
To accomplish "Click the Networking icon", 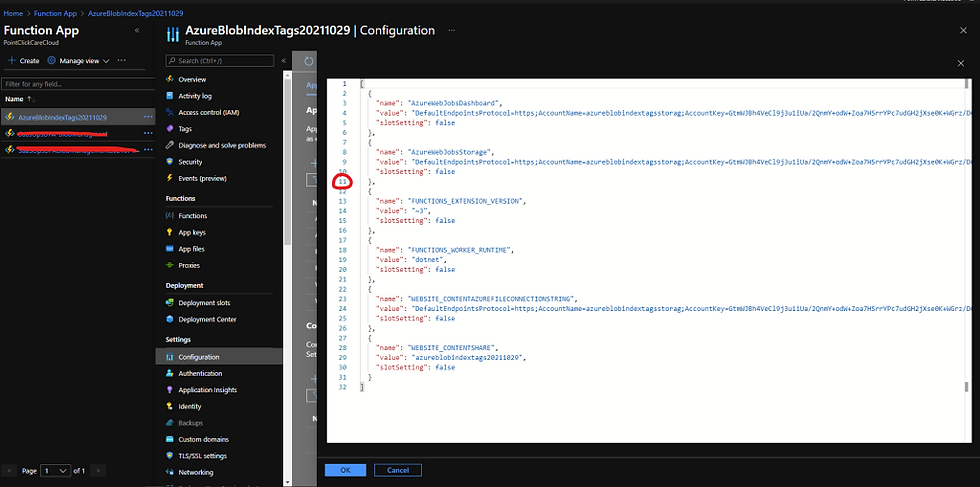I will click(x=169, y=472).
